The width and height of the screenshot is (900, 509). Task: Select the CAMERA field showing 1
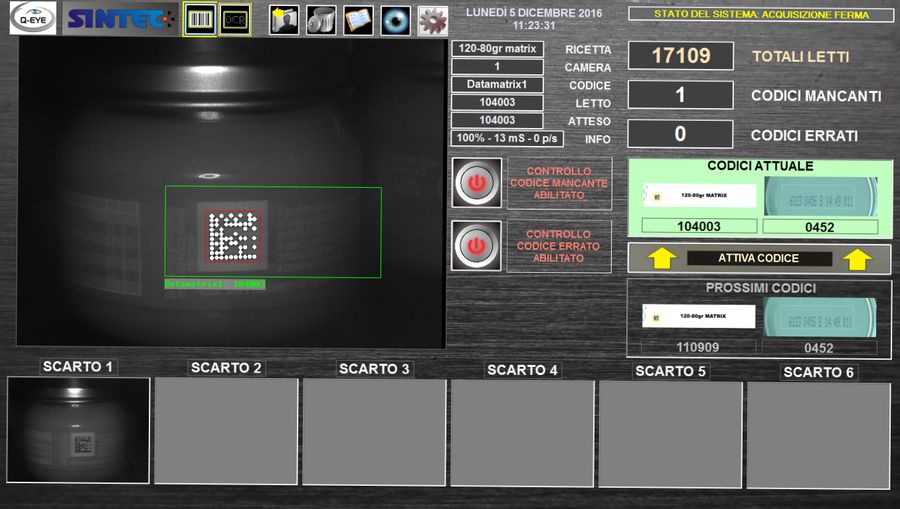(x=498, y=67)
